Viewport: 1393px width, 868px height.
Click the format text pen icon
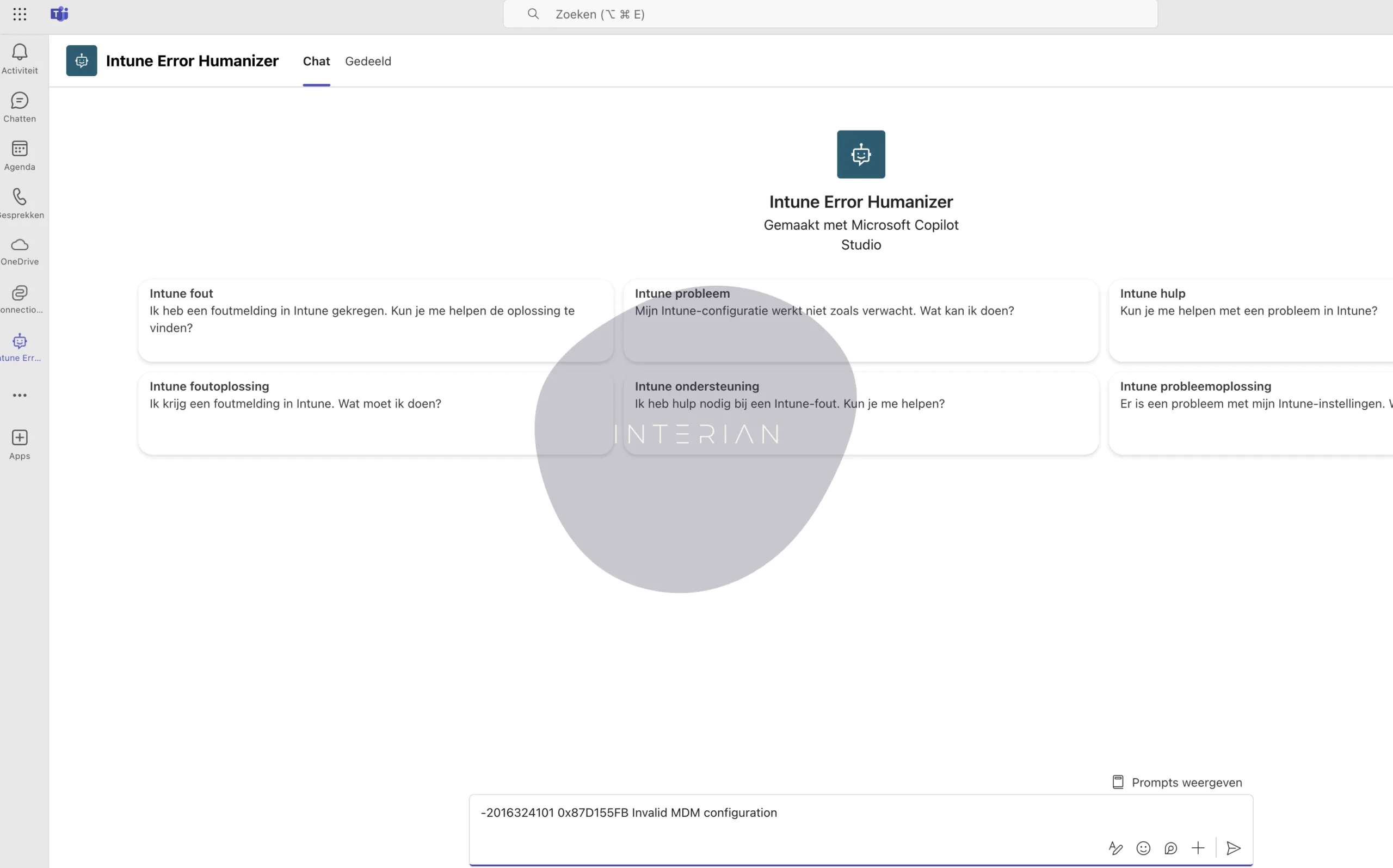pyautogui.click(x=1115, y=848)
